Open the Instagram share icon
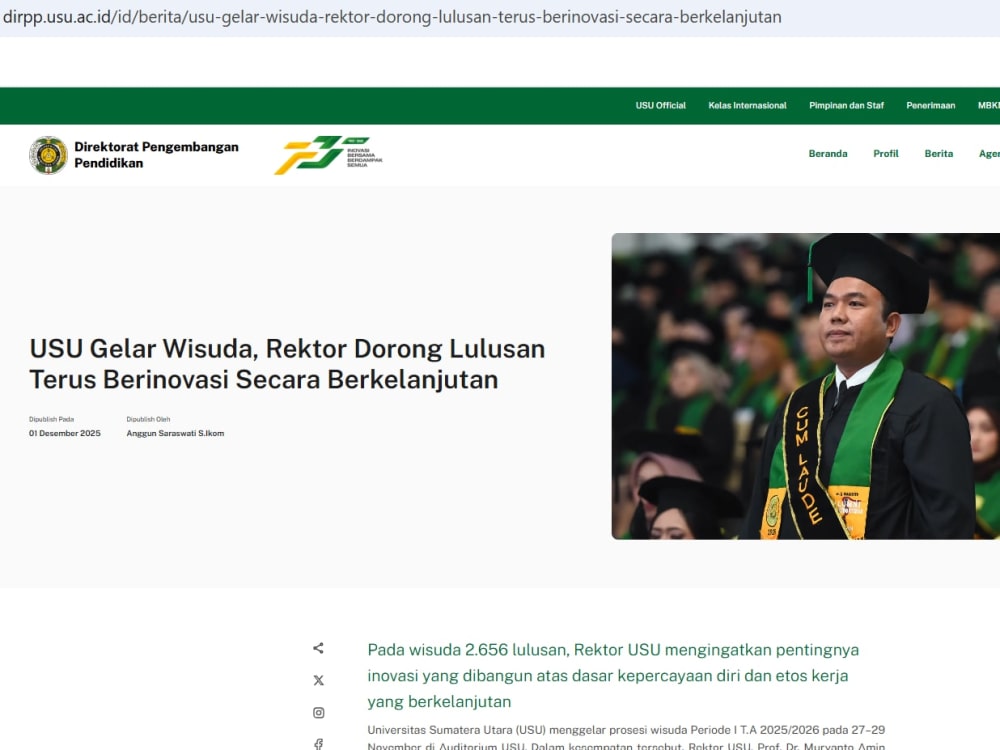Screen dimensions: 1000x750 318,712
